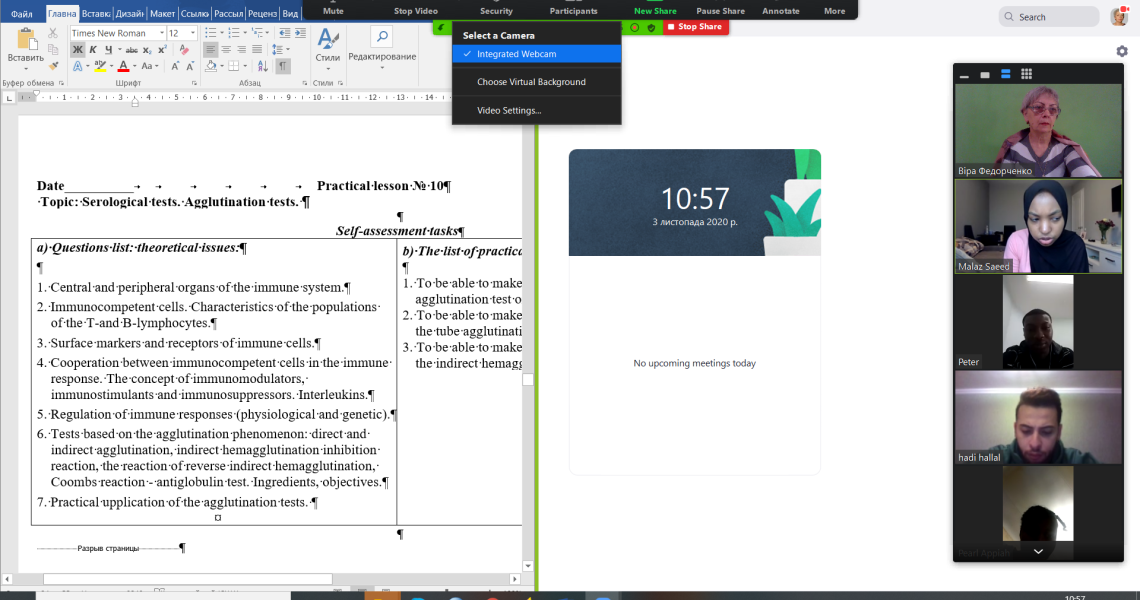The width and height of the screenshot is (1140, 600).
Task: Click align right paragraph icon
Action: click(x=241, y=50)
